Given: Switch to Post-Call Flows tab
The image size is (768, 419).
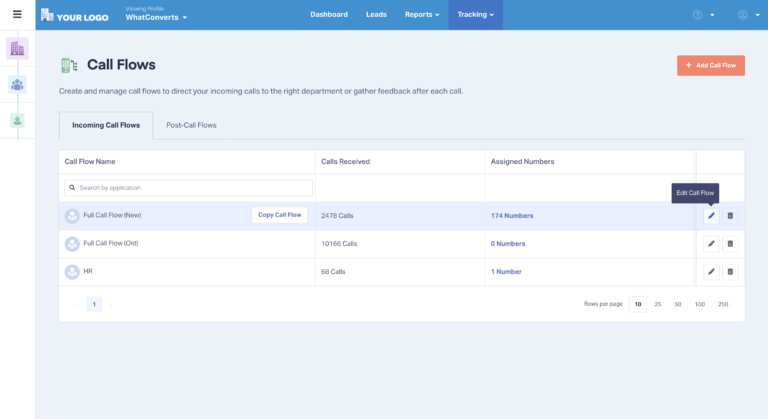Looking at the screenshot, I should click(191, 125).
